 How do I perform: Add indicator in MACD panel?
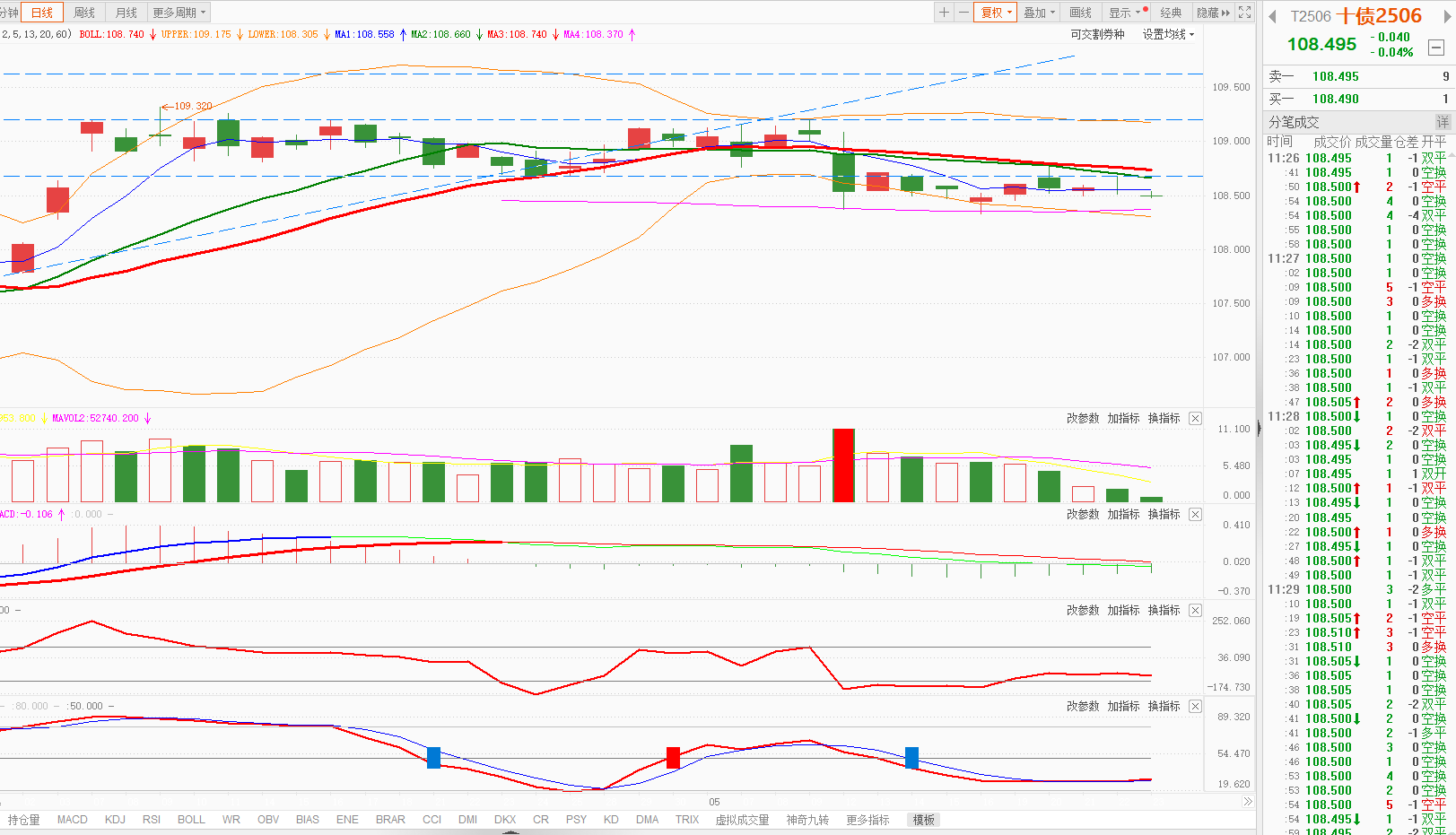(1123, 515)
